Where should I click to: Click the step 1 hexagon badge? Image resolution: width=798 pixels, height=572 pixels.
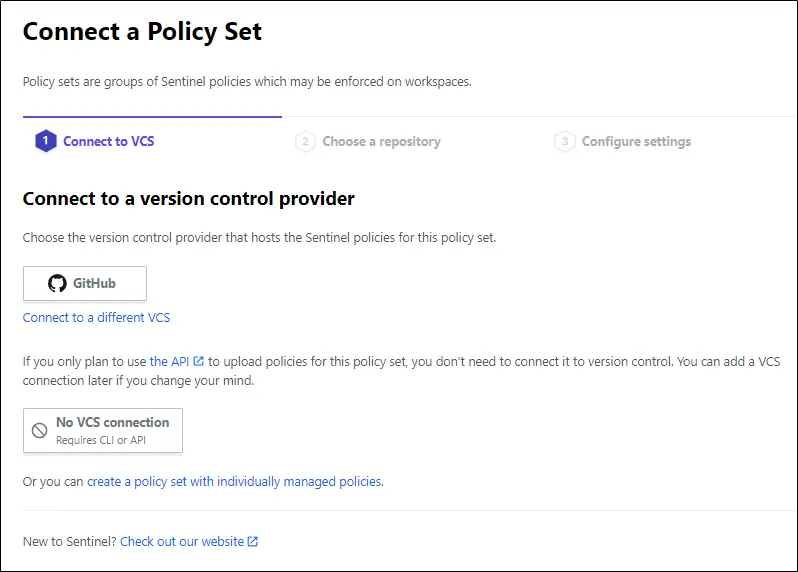45,142
